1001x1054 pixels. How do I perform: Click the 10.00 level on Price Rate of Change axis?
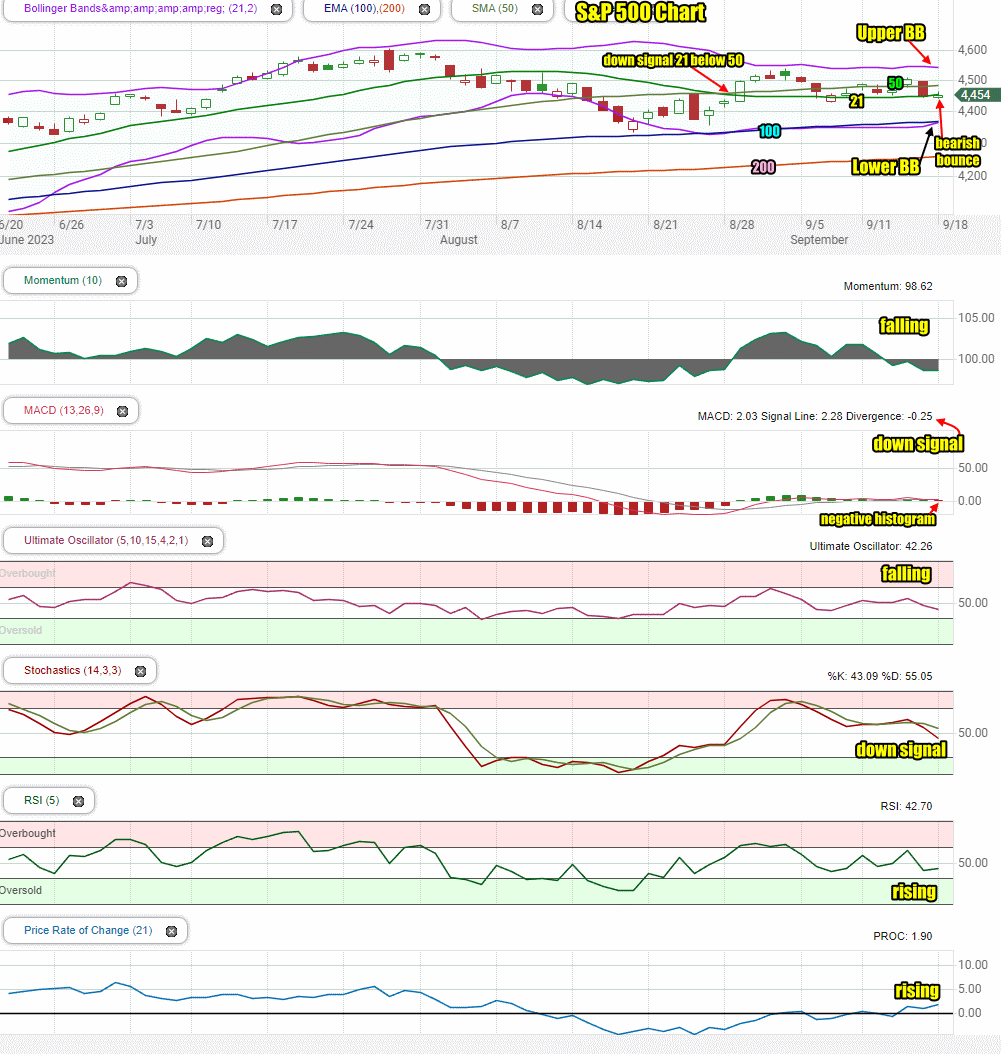click(973, 965)
